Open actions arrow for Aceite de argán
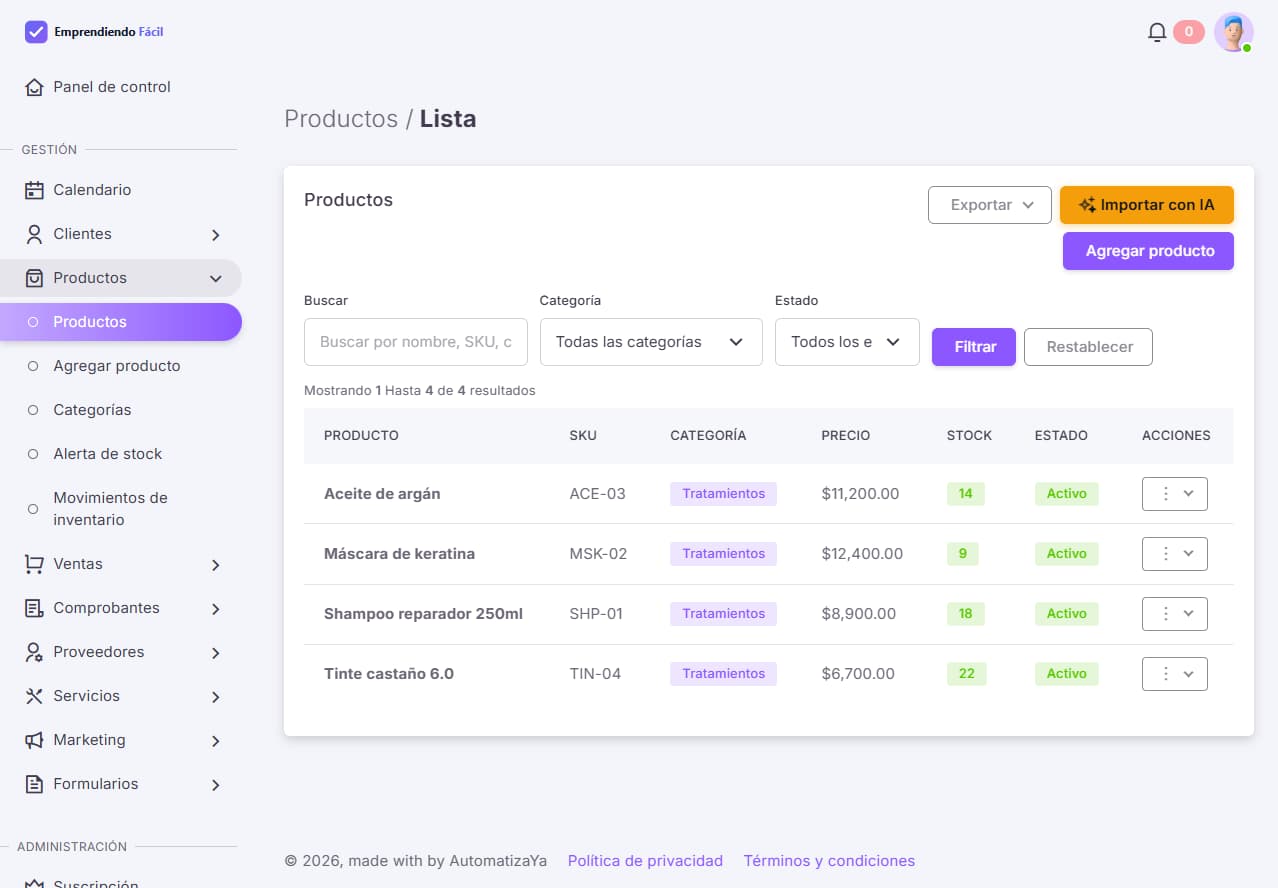The width and height of the screenshot is (1278, 888). (x=1189, y=494)
